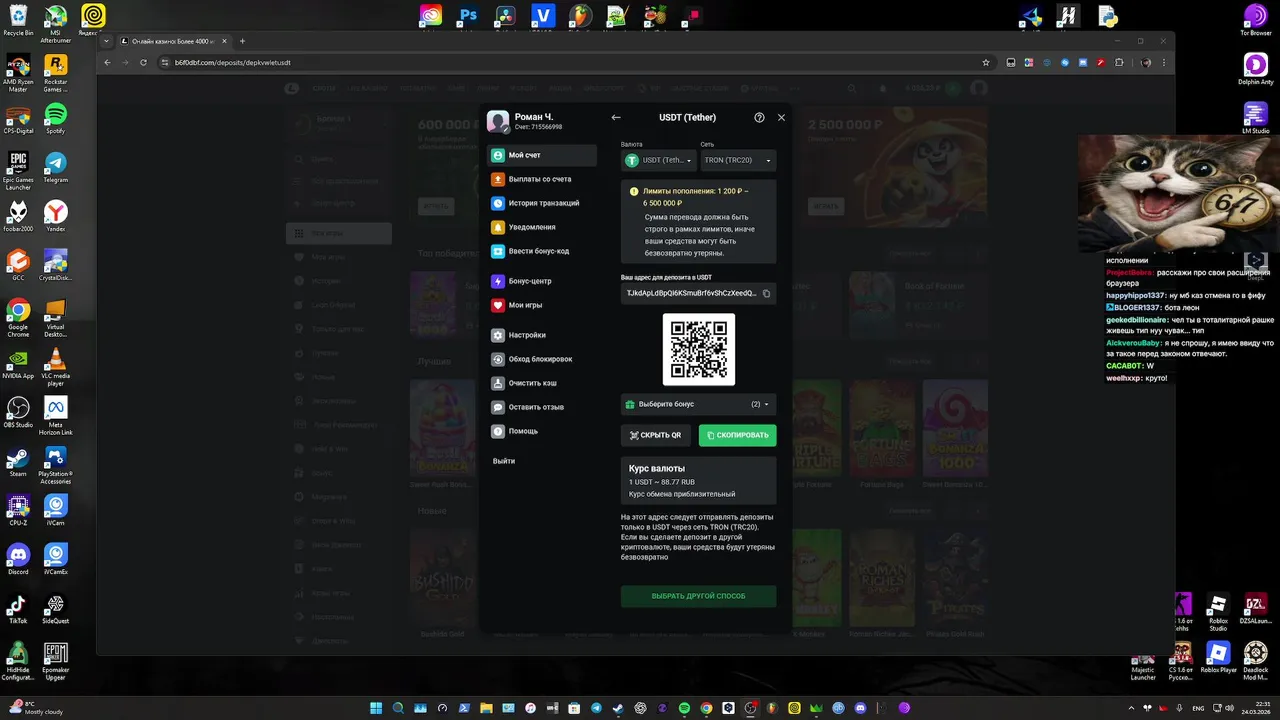This screenshot has width=1280, height=720.
Task: Click 'Очистить кэш' menu item
Action: click(541, 383)
